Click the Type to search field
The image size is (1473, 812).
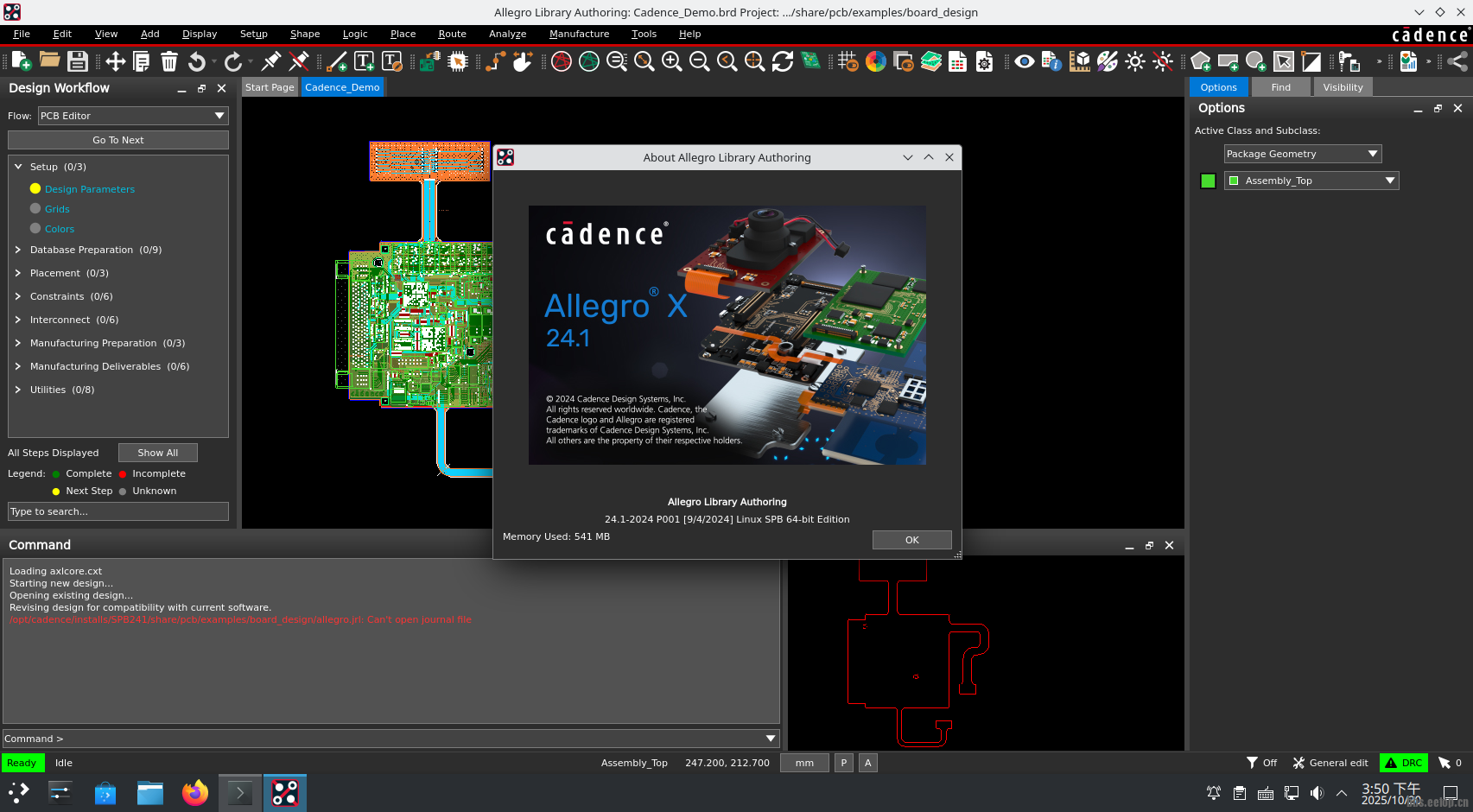coord(118,511)
